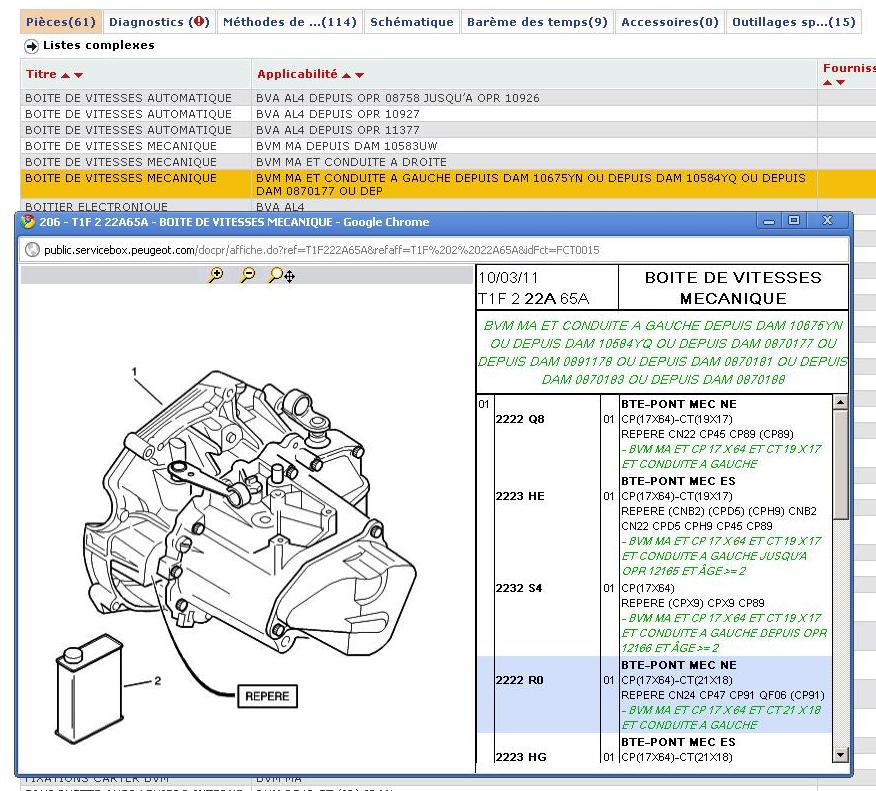Viewport: 876px width, 791px height.
Task: Click part reference 2223 HE
Action: pyautogui.click(x=520, y=496)
